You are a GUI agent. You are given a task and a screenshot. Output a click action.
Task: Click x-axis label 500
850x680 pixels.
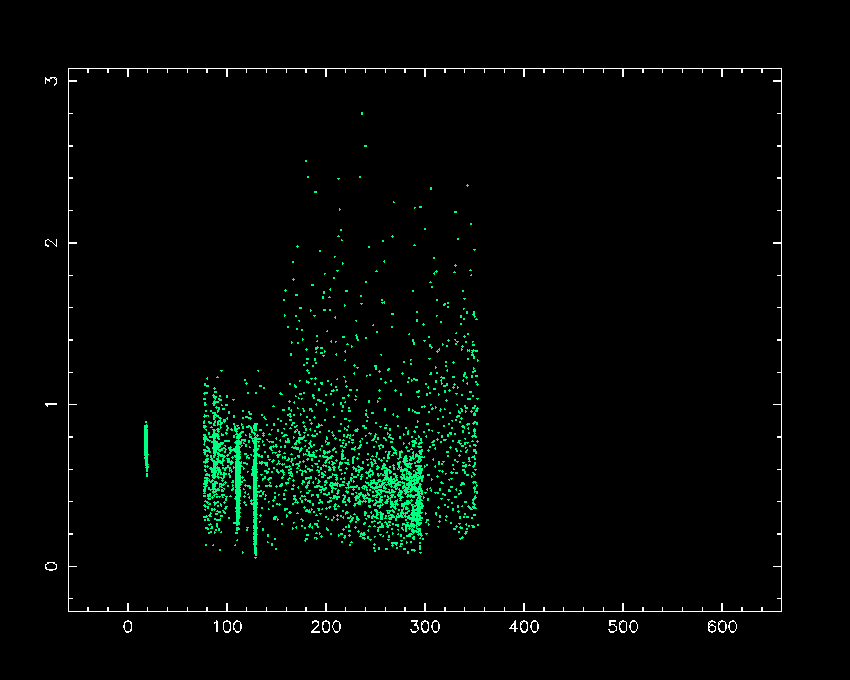point(623,627)
